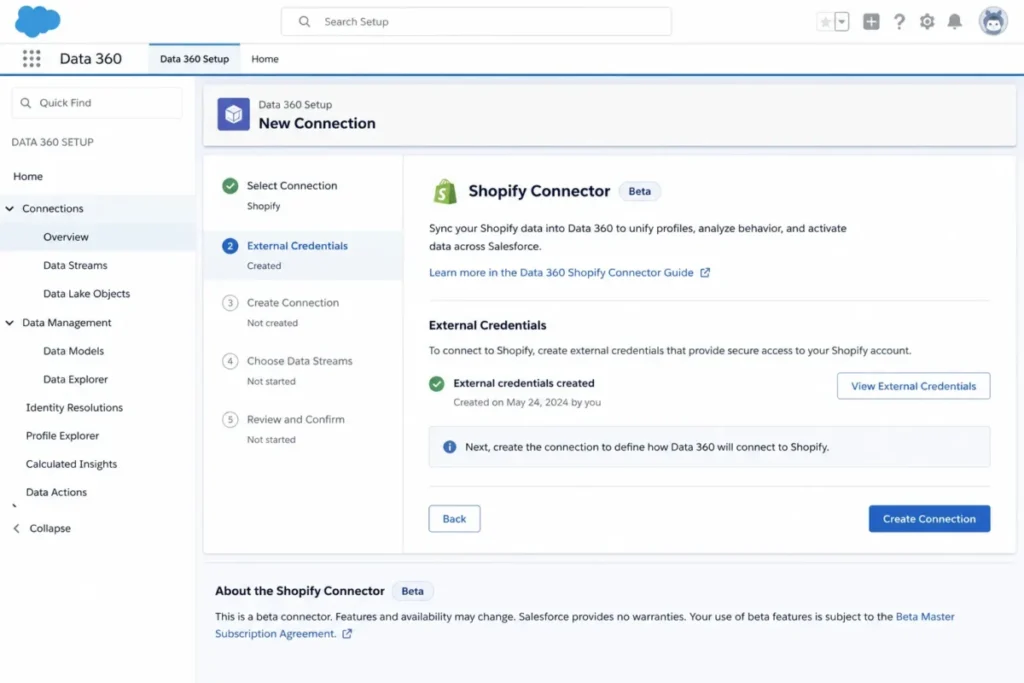Open Data Lake Objects in the sidebar
The image size is (1024, 683).
click(x=86, y=294)
